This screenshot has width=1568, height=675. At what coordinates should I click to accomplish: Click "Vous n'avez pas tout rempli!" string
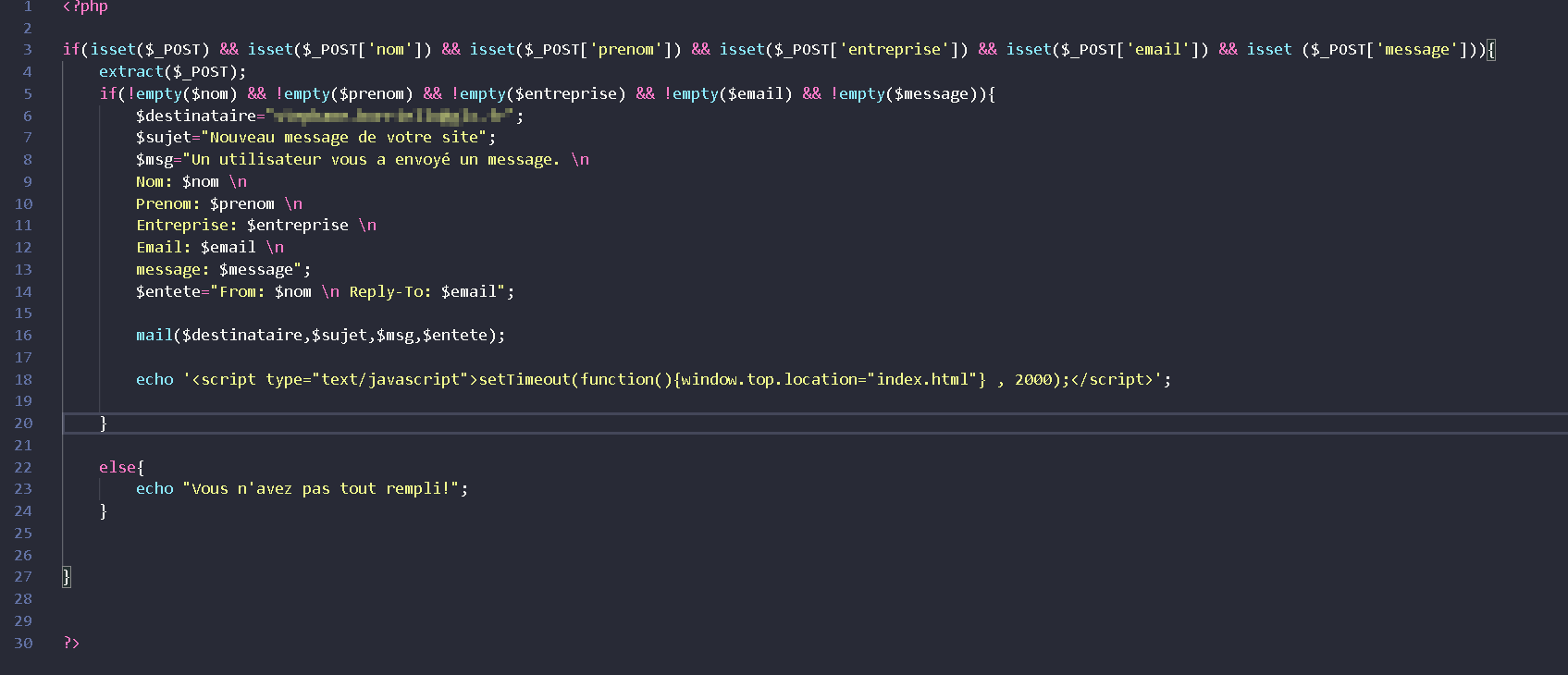click(x=320, y=489)
